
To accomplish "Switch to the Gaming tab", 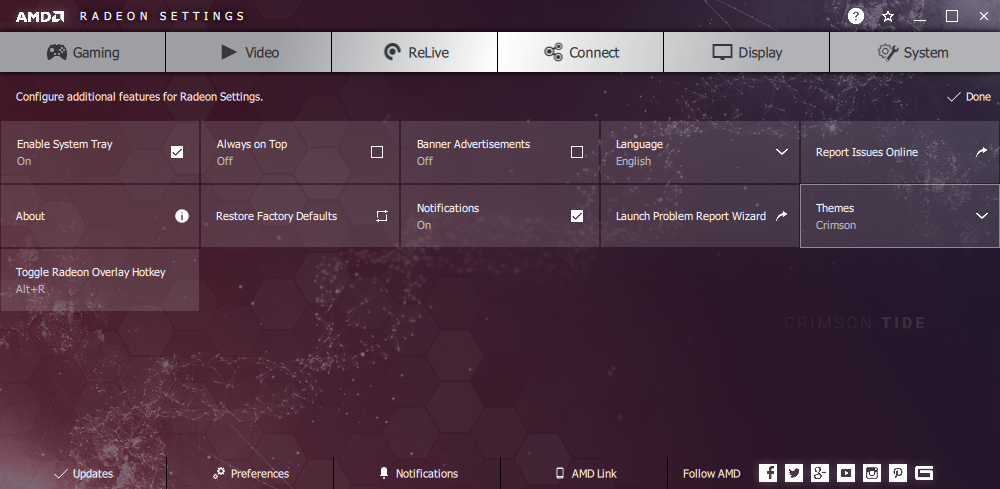I will point(83,52).
